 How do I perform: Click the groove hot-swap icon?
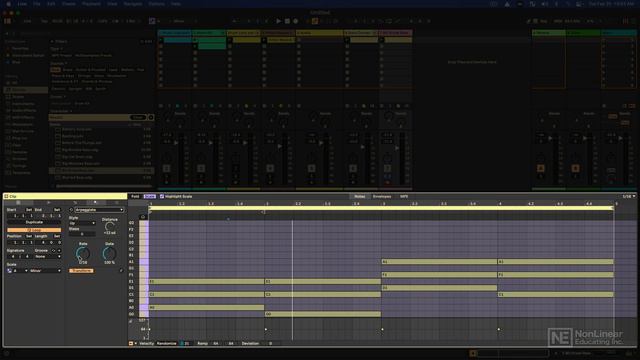53,250
